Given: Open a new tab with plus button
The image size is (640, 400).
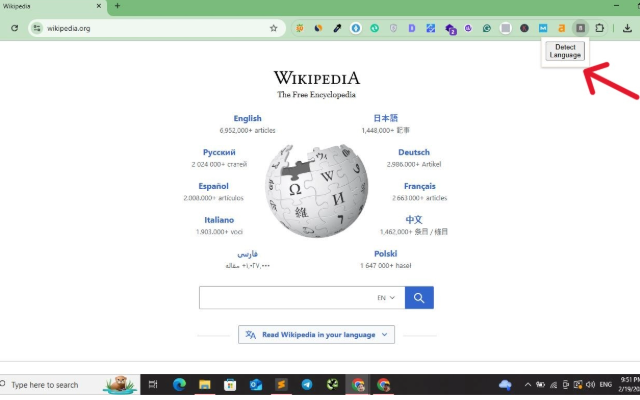Looking at the screenshot, I should [118, 6].
